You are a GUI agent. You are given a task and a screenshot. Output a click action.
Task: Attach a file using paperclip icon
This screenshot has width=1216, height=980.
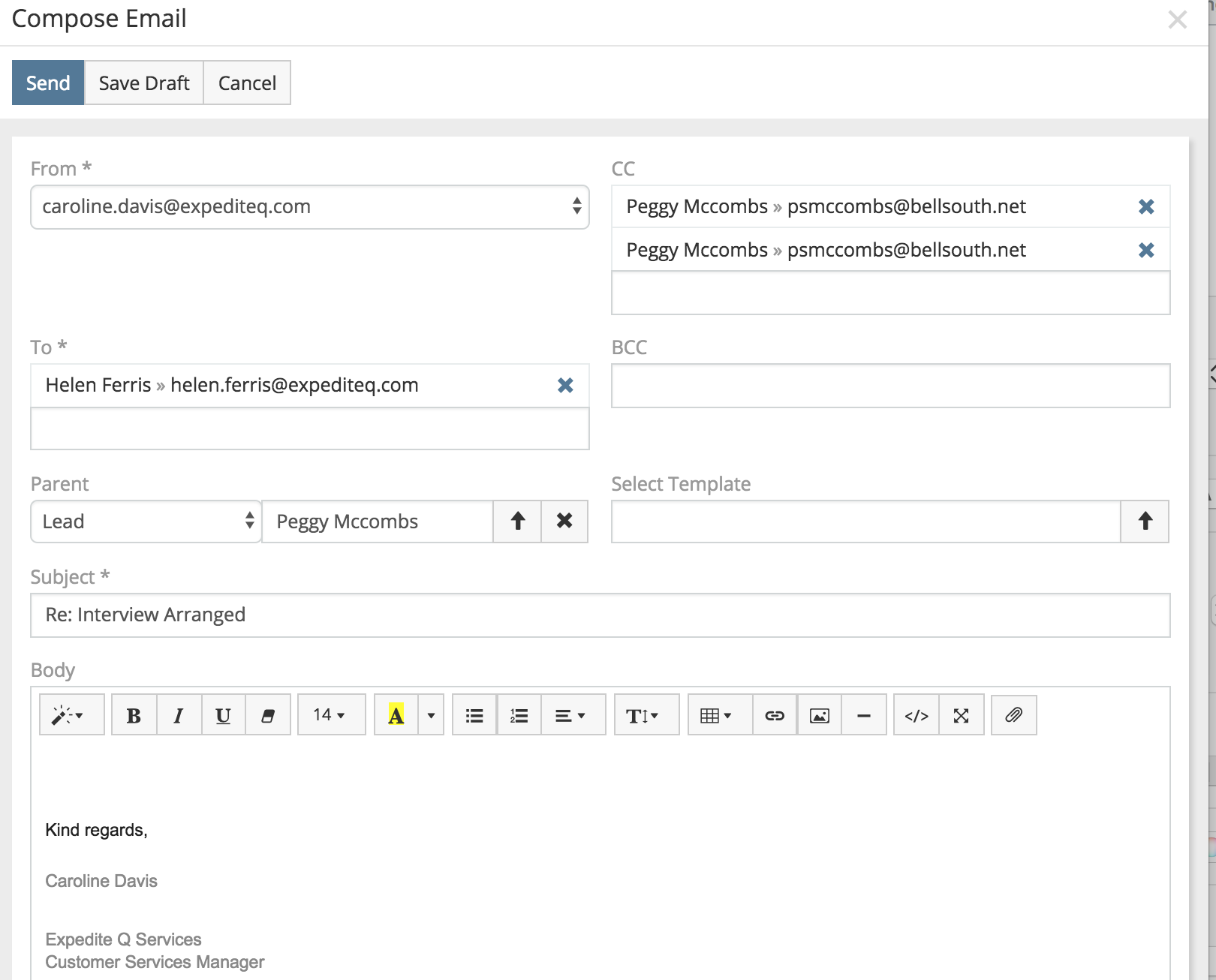tap(1013, 715)
